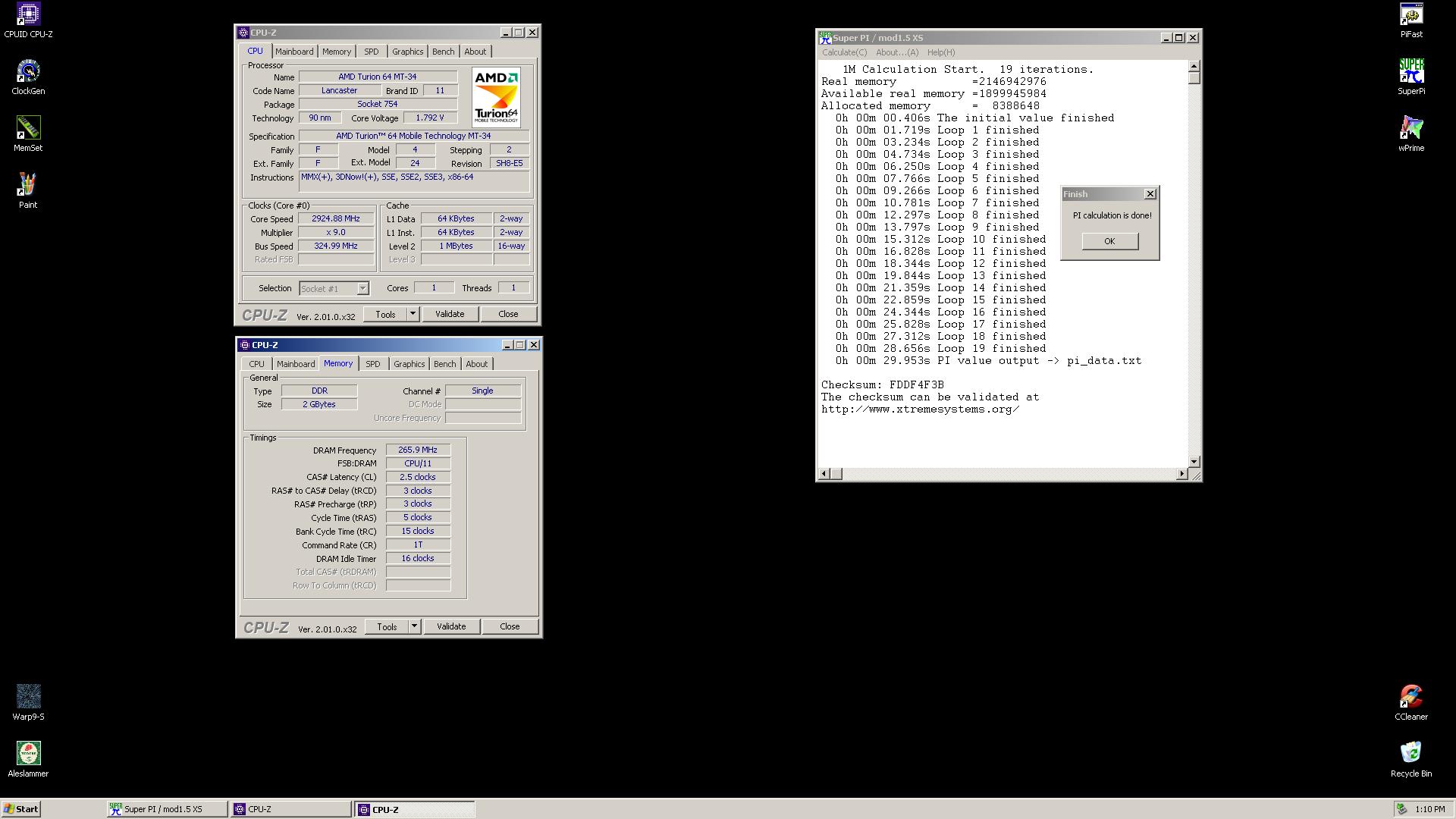Open the Warp9-S desktop icon
This screenshot has width=1456, height=819.
(x=28, y=703)
